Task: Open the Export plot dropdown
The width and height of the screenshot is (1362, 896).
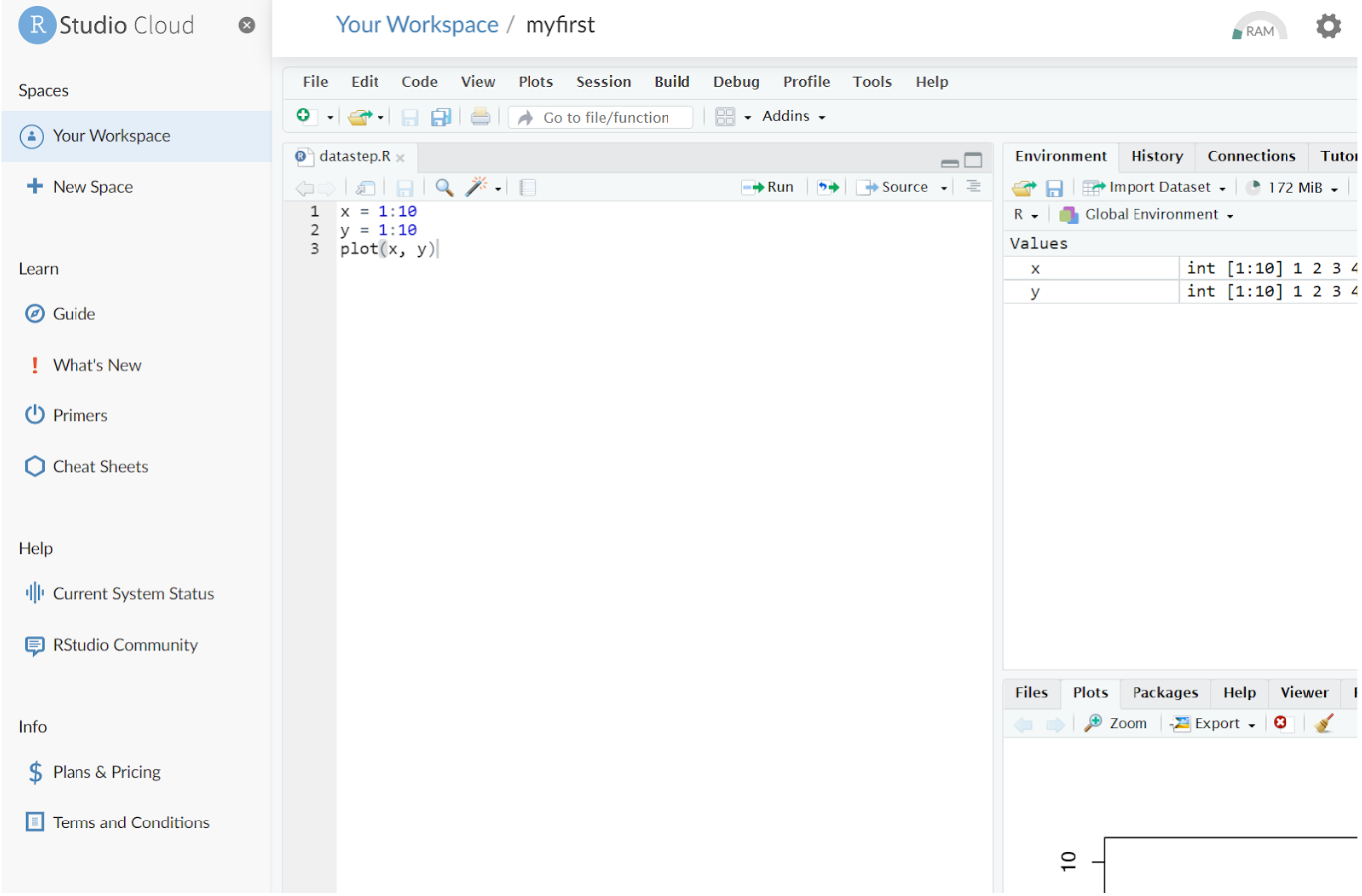Action: click(1213, 724)
